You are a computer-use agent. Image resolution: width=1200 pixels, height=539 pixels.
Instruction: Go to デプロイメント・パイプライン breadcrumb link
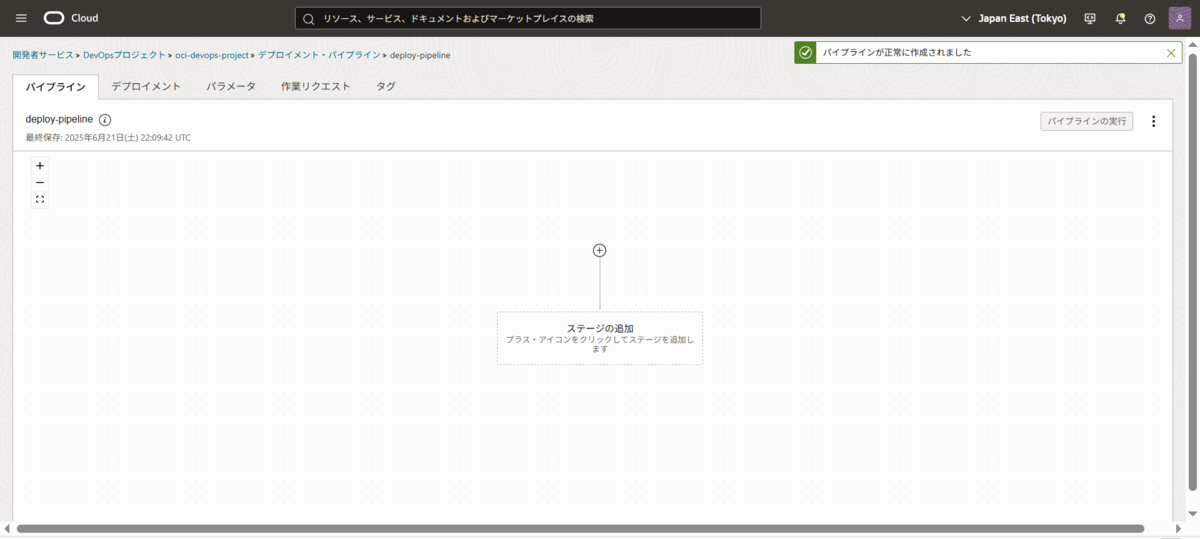pos(319,55)
